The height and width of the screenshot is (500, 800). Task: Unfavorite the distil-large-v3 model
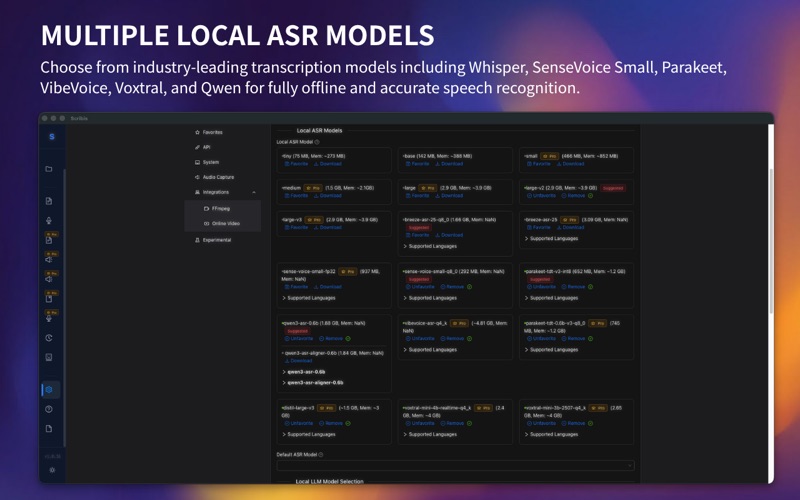click(298, 423)
